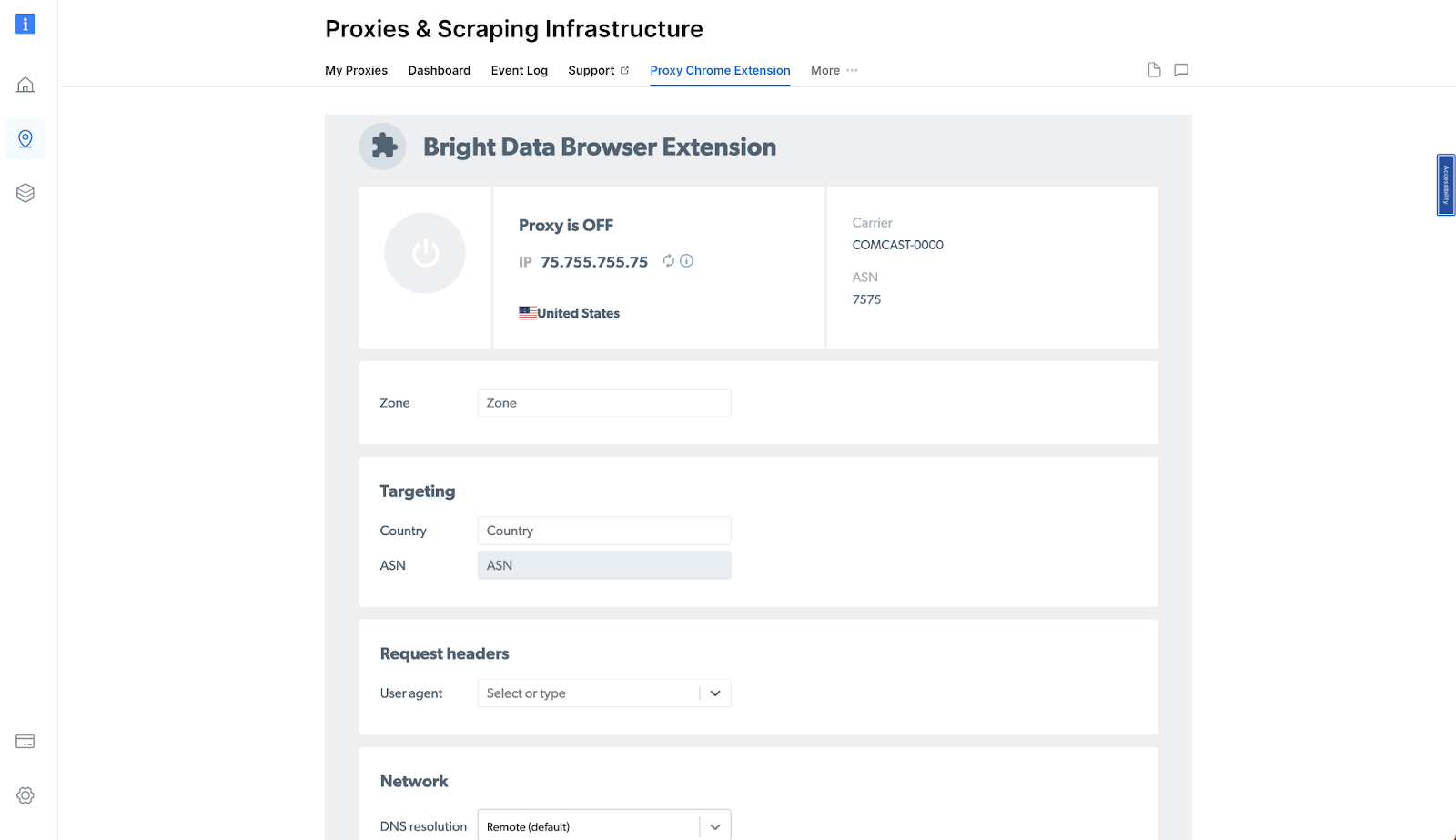Open the chat feedback icon
Image resolution: width=1456 pixels, height=840 pixels.
tap(1181, 70)
